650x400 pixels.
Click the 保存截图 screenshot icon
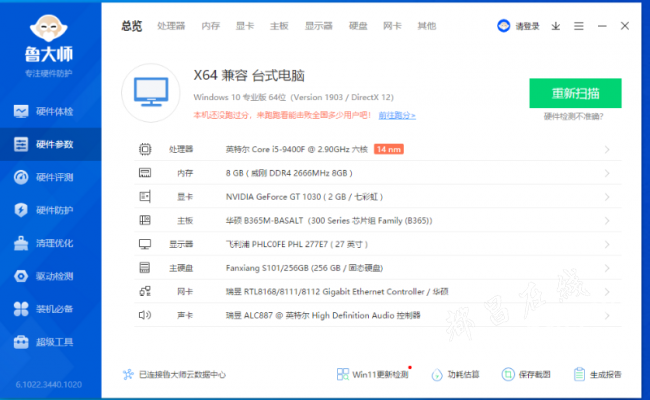pos(507,374)
